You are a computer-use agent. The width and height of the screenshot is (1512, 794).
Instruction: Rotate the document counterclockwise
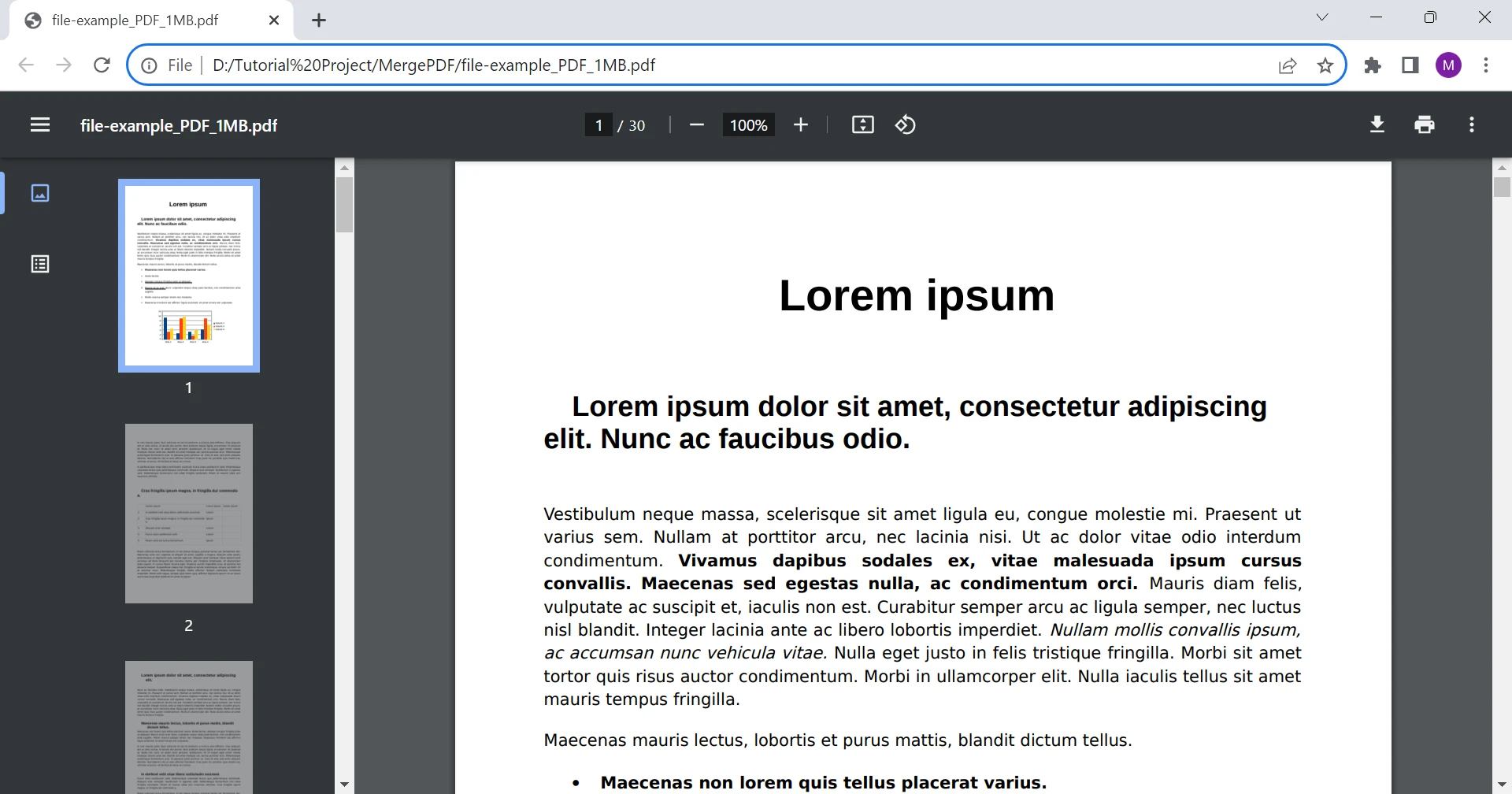pyautogui.click(x=906, y=125)
